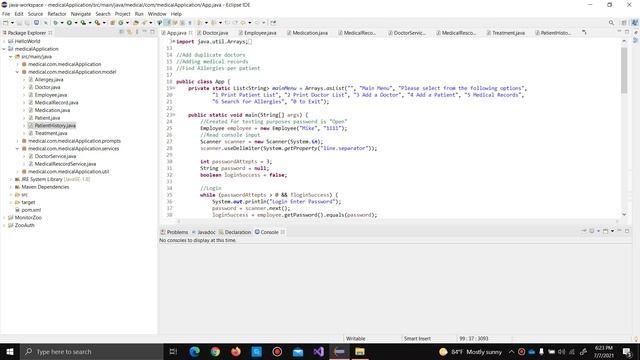Maximize the Package Explorer view
The image size is (640, 360).
(x=152, y=32)
